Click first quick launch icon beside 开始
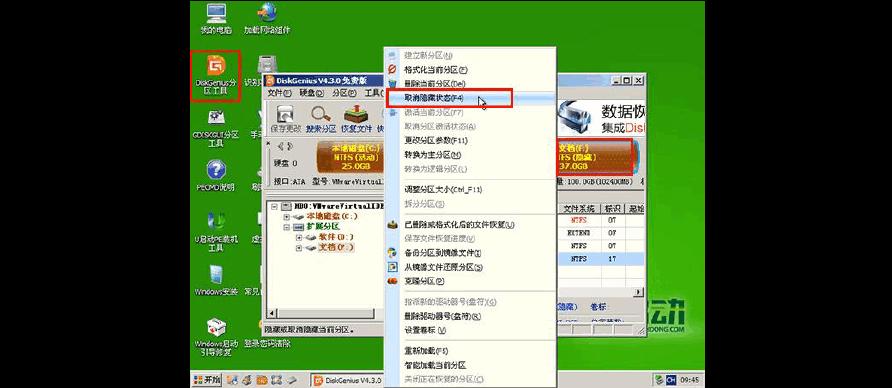Image resolution: width=892 pixels, height=388 pixels. [x=232, y=380]
